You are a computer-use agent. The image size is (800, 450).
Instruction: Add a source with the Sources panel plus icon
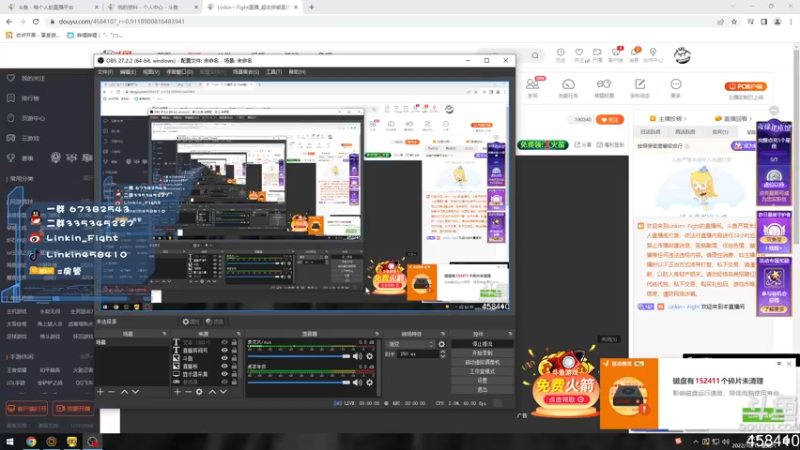point(177,392)
